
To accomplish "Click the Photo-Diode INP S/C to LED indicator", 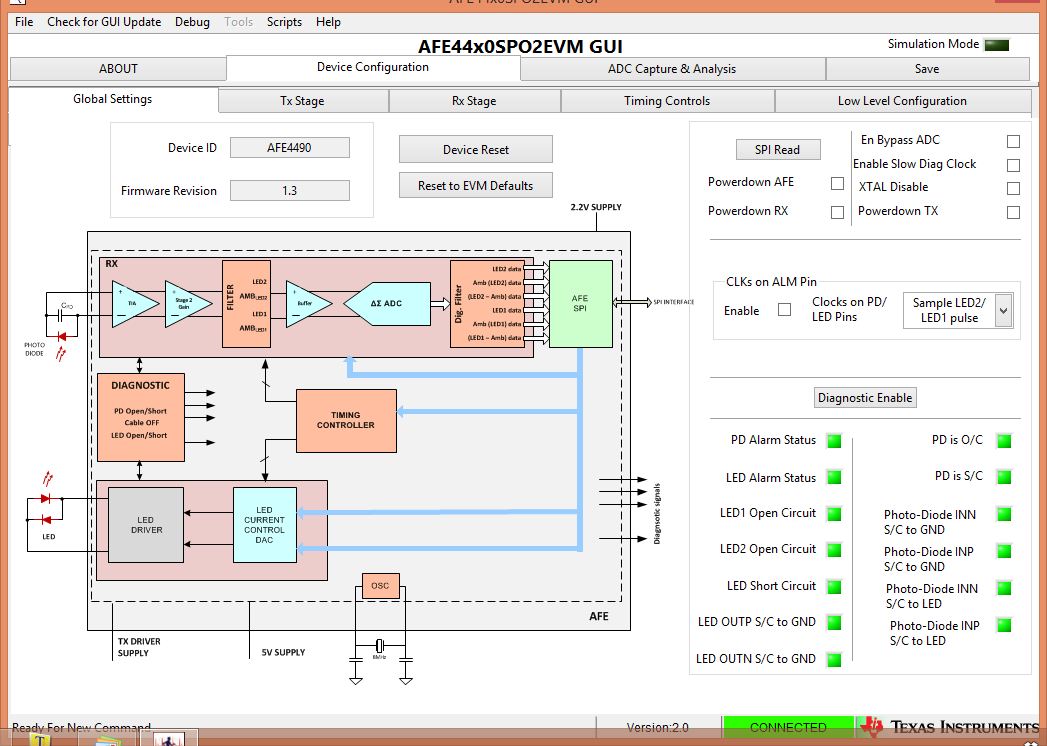I will (1004, 625).
